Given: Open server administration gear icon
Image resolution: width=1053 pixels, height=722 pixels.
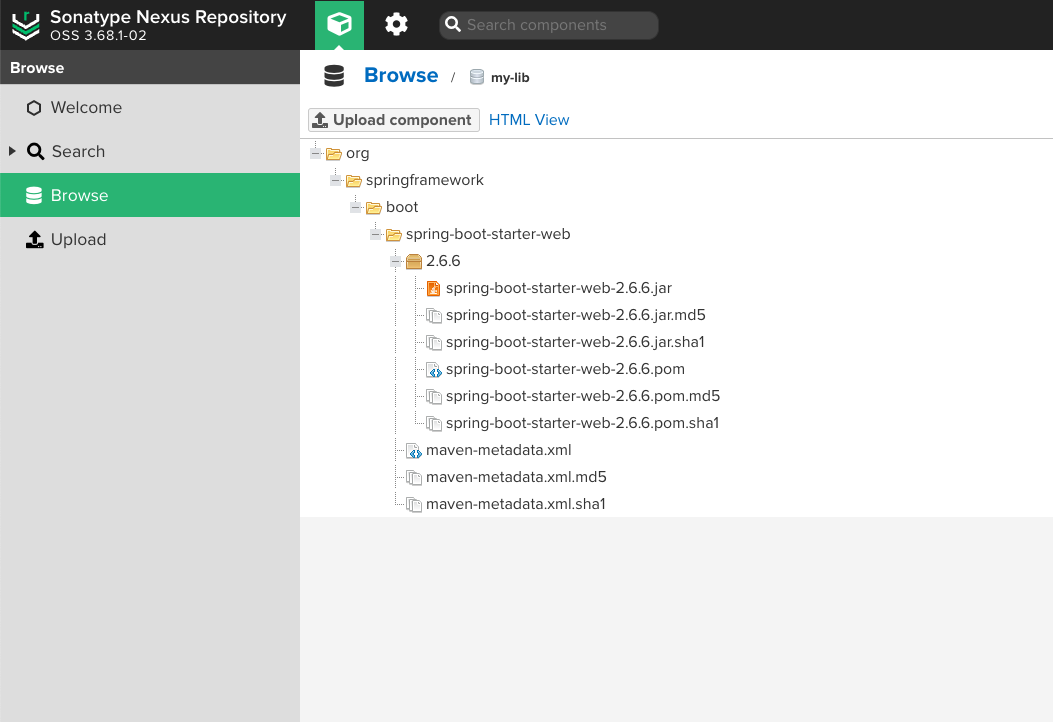Looking at the screenshot, I should pyautogui.click(x=396, y=25).
